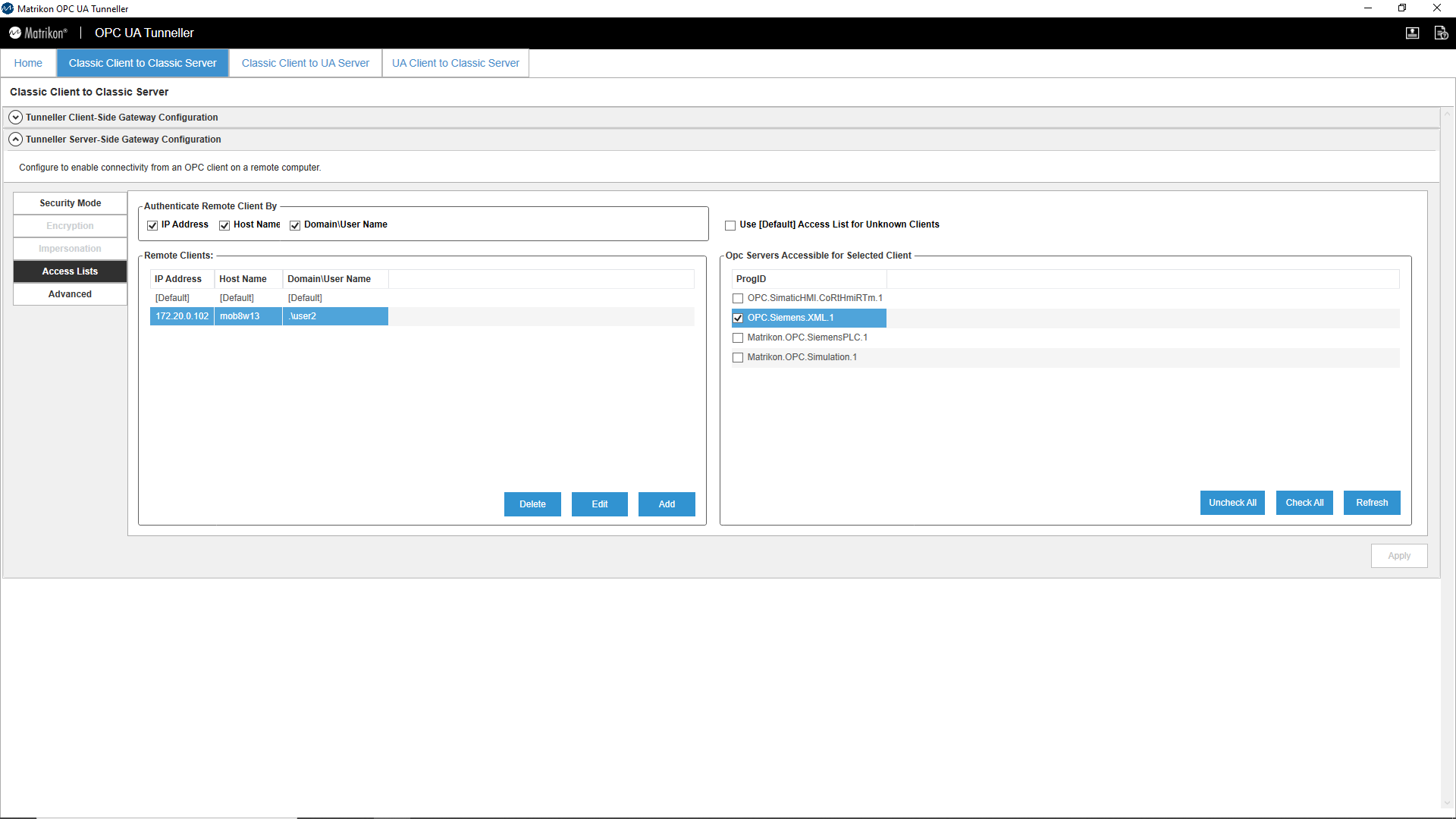Click Edit for remote client

pyautogui.click(x=600, y=504)
